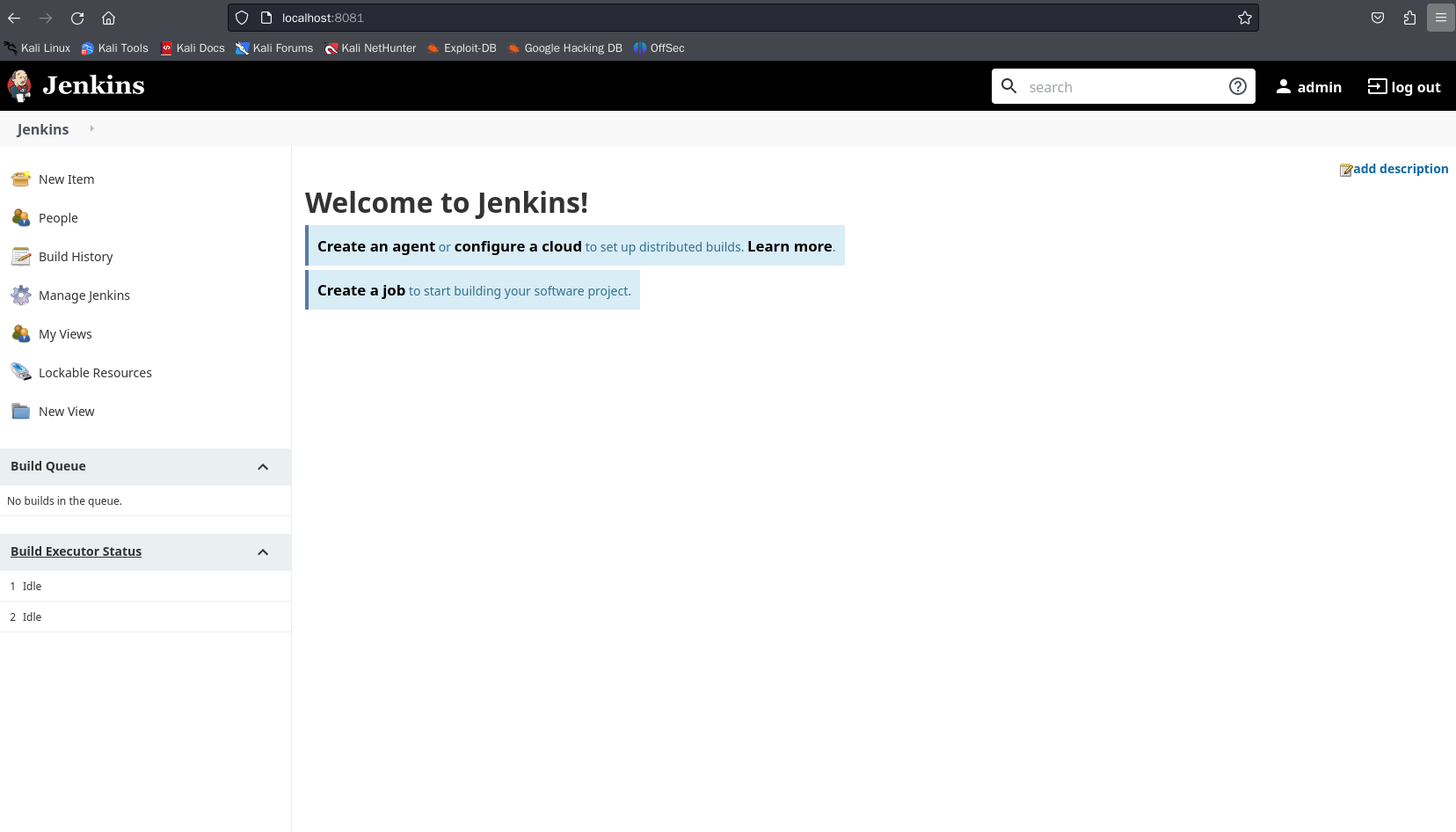Click the My Views icon
1456x832 pixels.
click(x=21, y=334)
